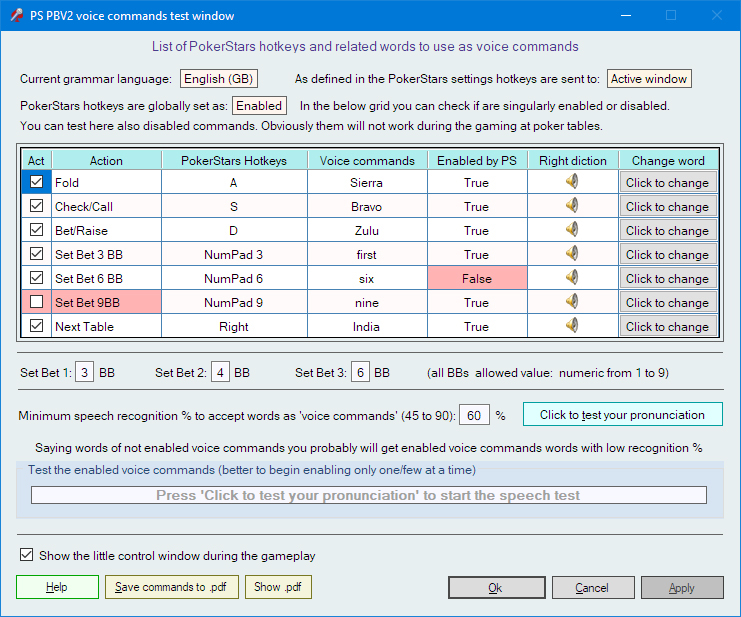Uncheck the Check/Call action checkbox
741x617 pixels.
[x=36, y=206]
